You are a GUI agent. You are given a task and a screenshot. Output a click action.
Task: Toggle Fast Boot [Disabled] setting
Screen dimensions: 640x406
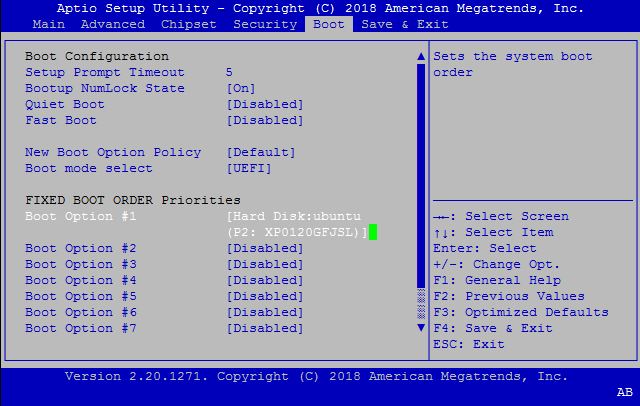coord(265,120)
